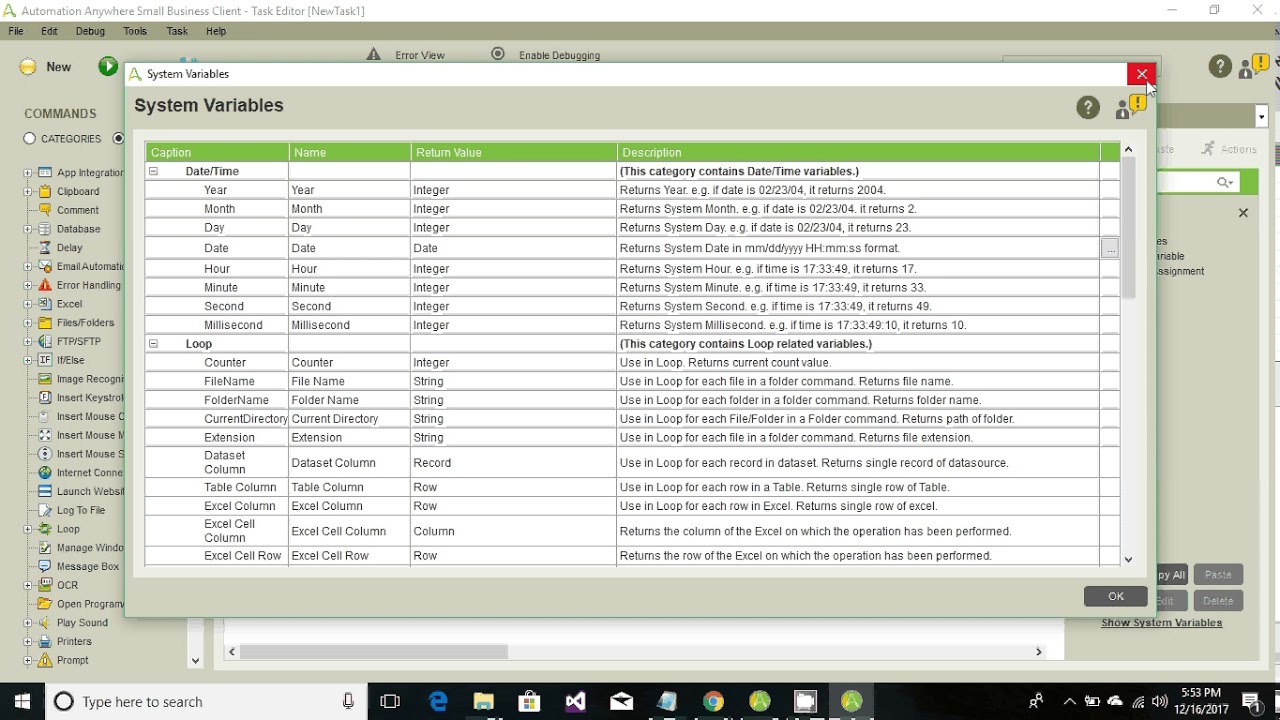Select the CATEGORIES radio button
The image size is (1280, 720).
[30, 139]
